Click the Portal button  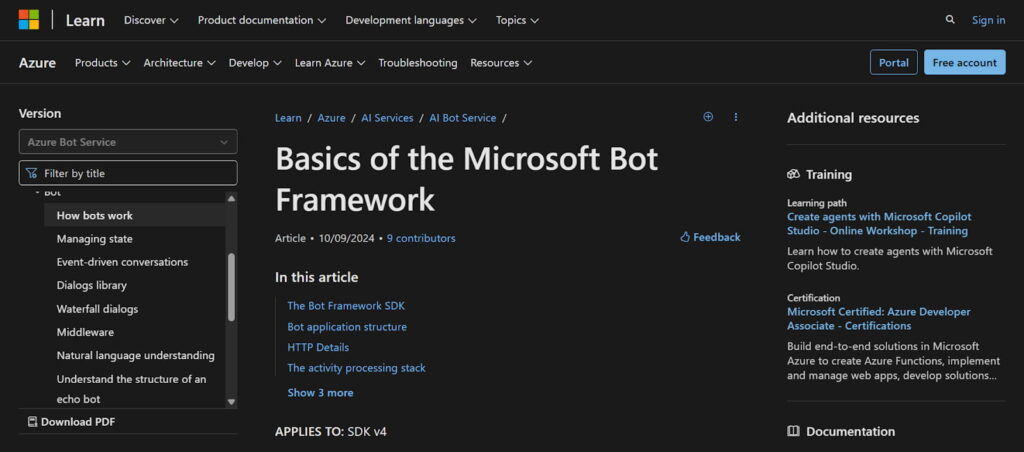893,63
